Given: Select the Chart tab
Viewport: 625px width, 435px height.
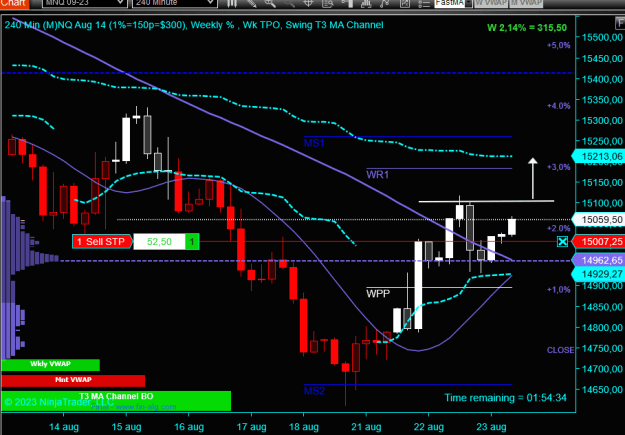Looking at the screenshot, I should tap(14, 3).
